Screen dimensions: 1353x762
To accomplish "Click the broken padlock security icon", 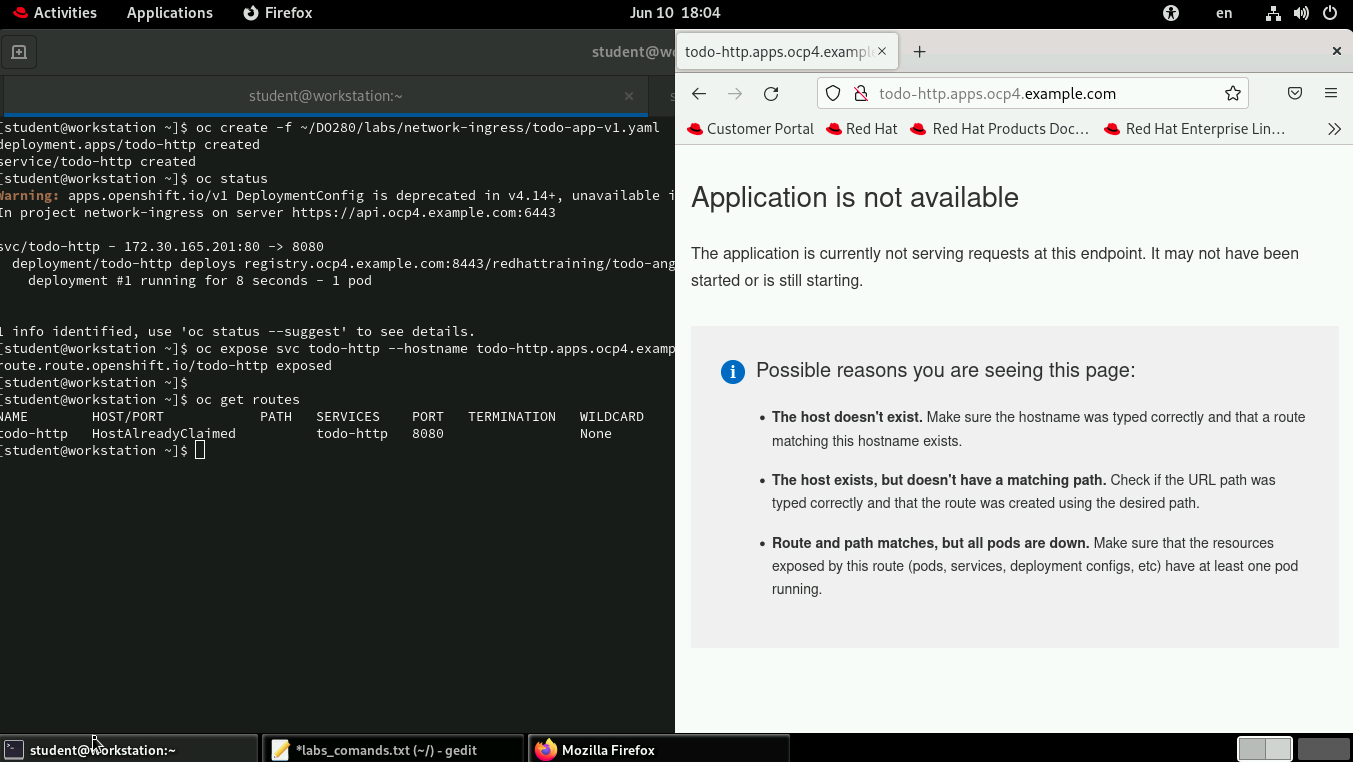I will (861, 92).
